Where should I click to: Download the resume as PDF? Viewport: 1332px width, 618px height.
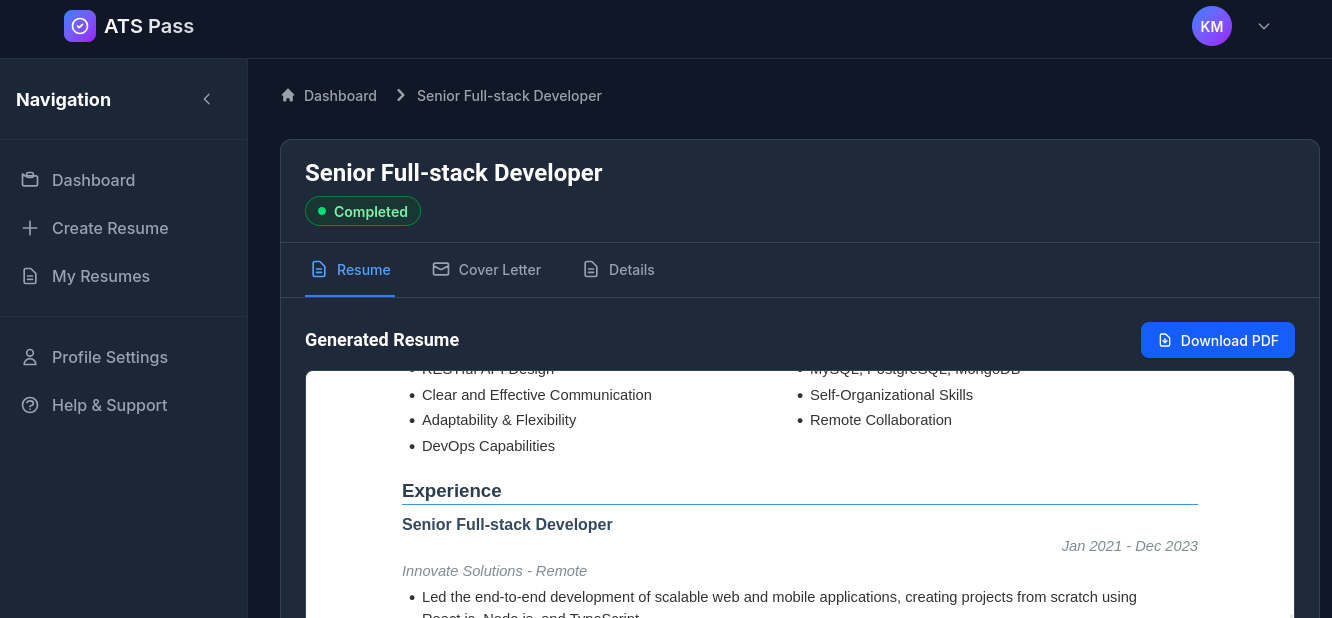(x=1218, y=340)
